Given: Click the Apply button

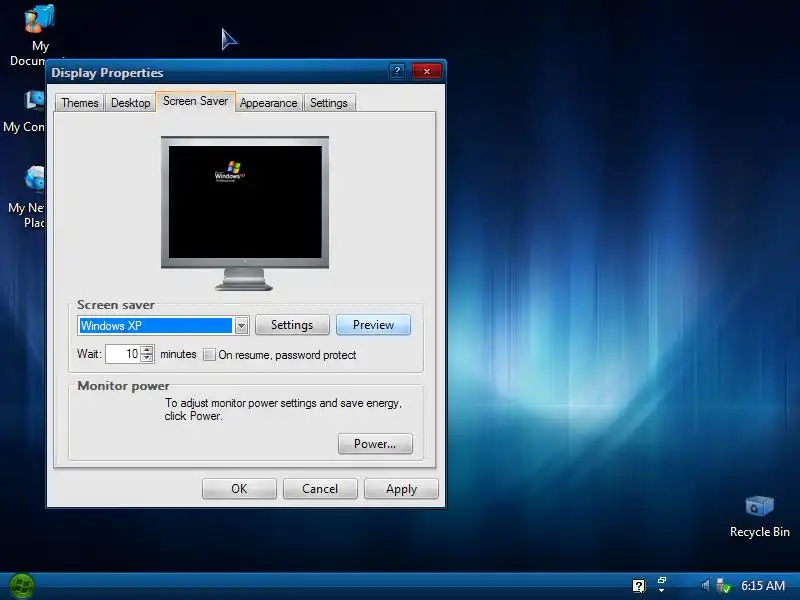Looking at the screenshot, I should pyautogui.click(x=402, y=489).
